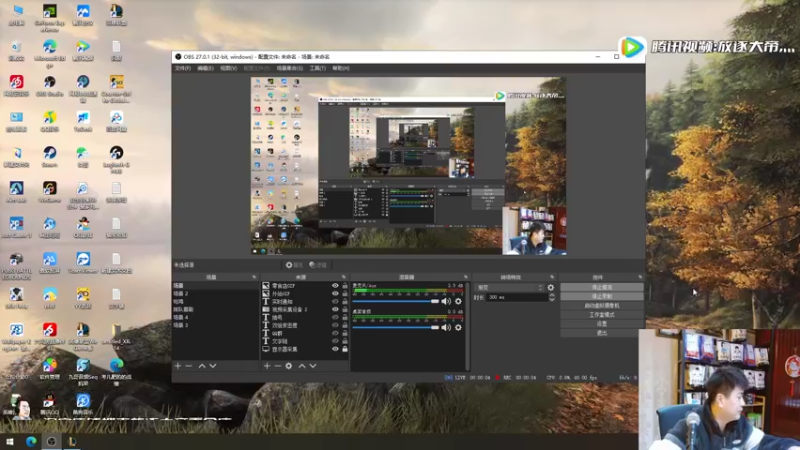Pop out the Controls dock panel
This screenshot has width=800, height=450.
(640, 277)
